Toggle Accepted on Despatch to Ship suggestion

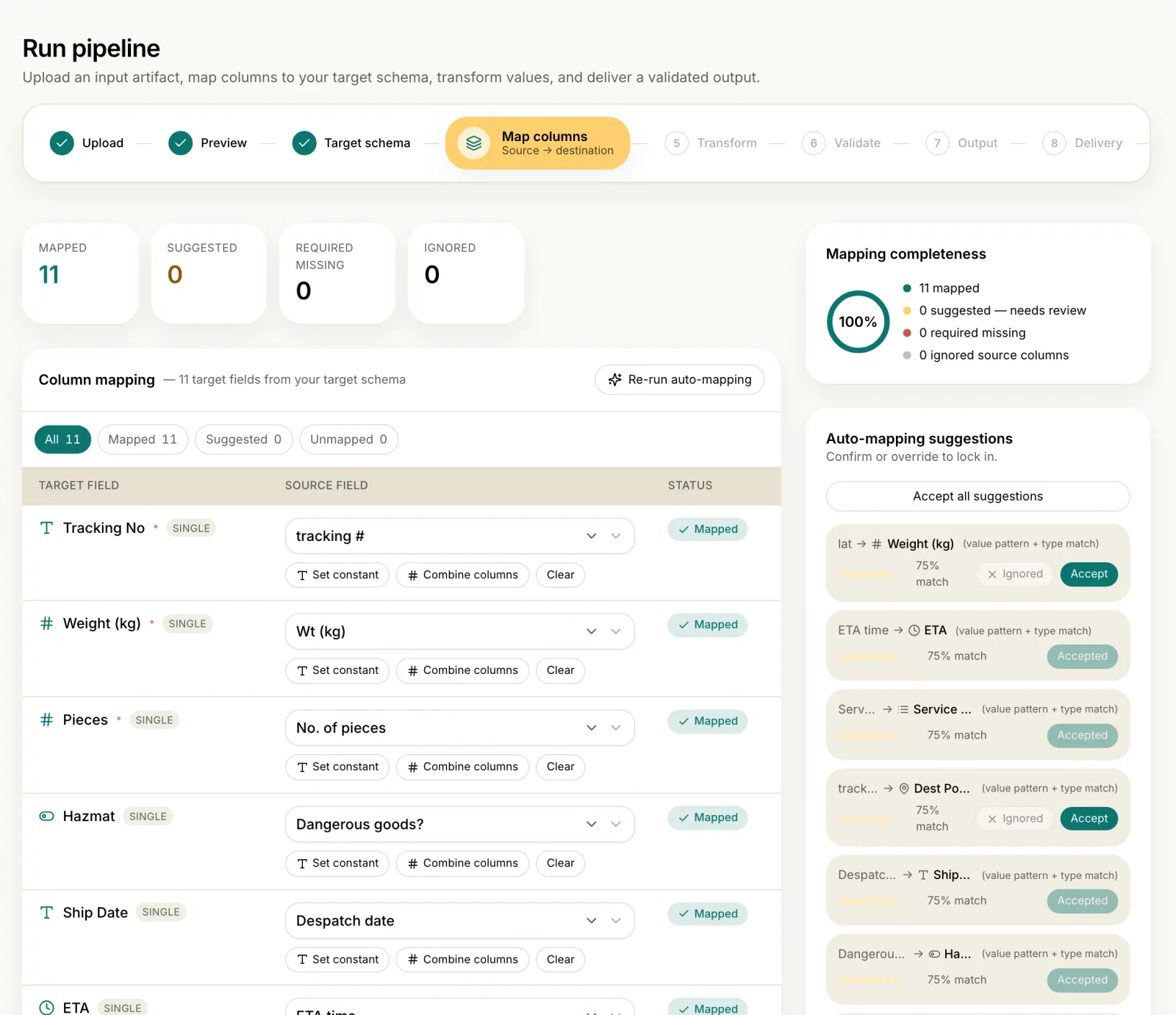pos(1082,901)
